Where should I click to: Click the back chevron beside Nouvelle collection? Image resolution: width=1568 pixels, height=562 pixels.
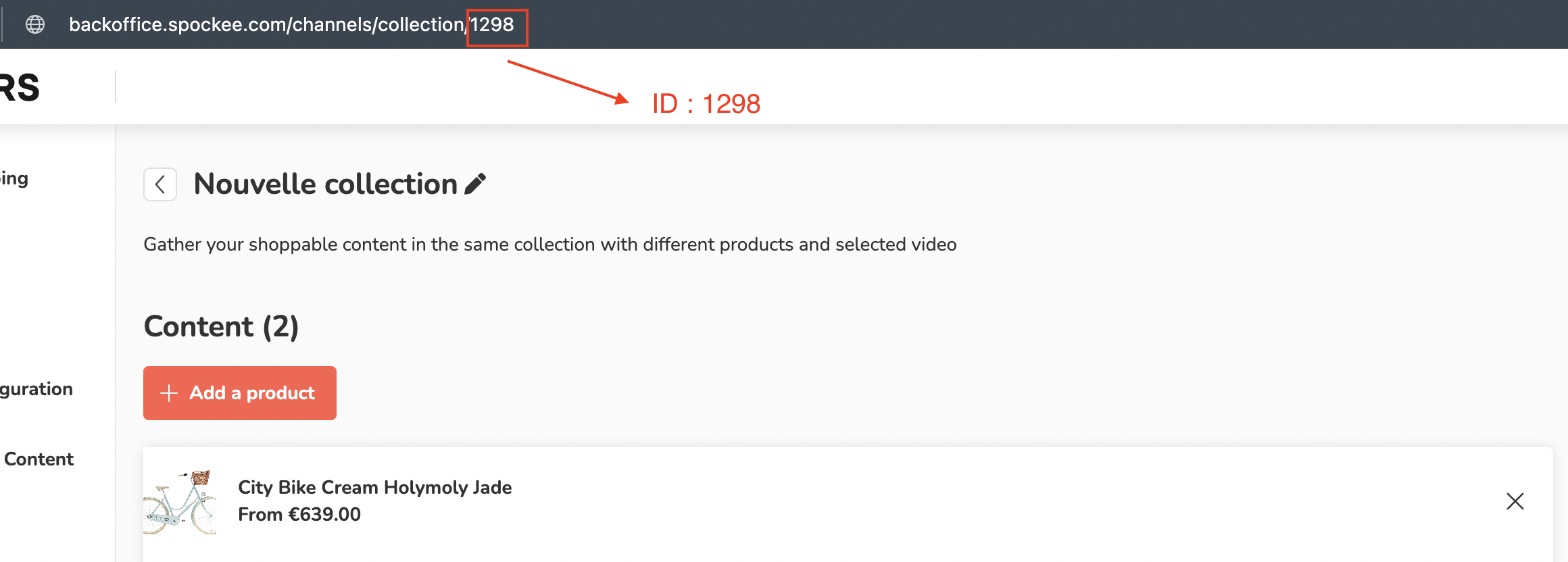coord(160,184)
